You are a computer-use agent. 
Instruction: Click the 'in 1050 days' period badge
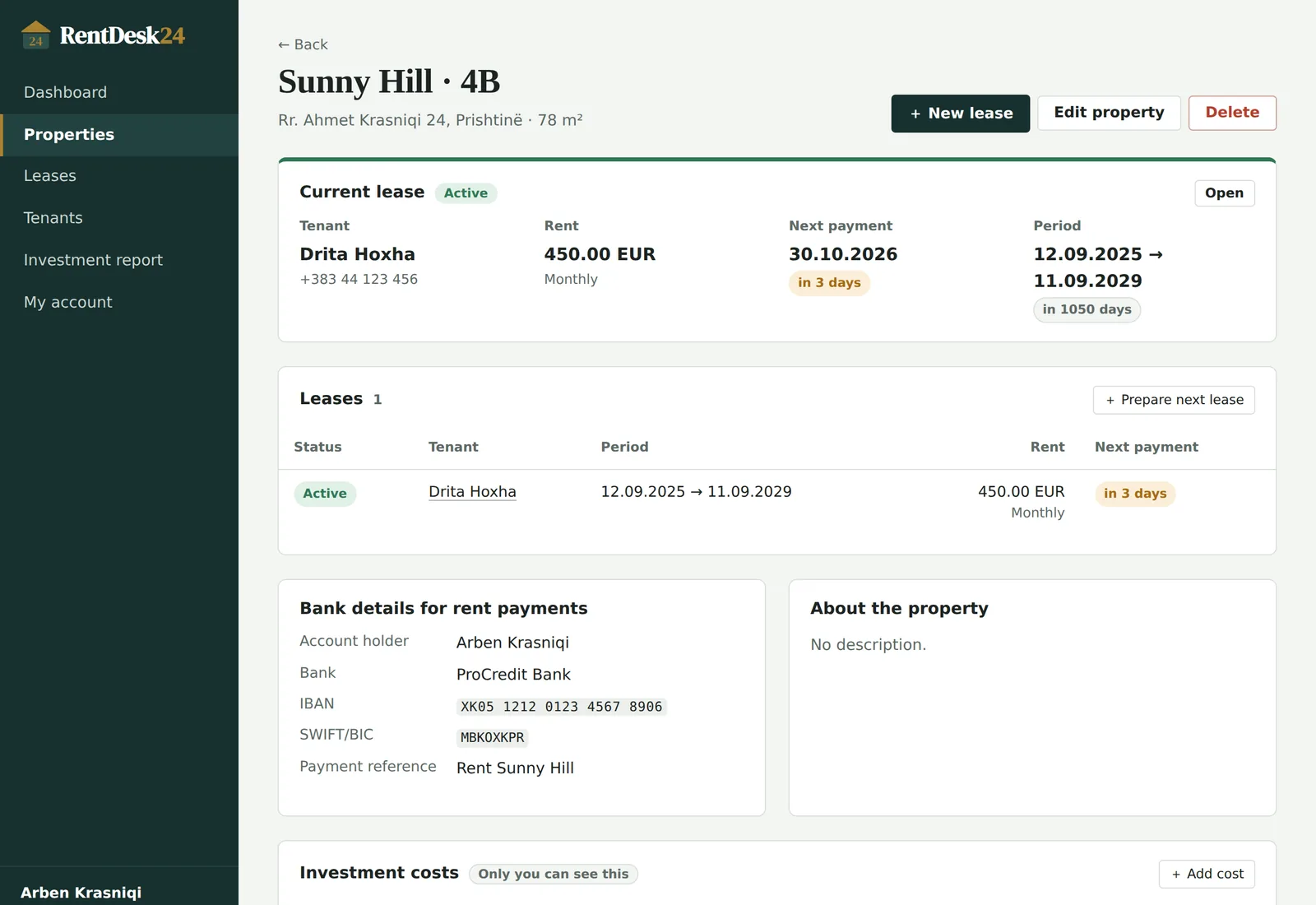coord(1087,310)
